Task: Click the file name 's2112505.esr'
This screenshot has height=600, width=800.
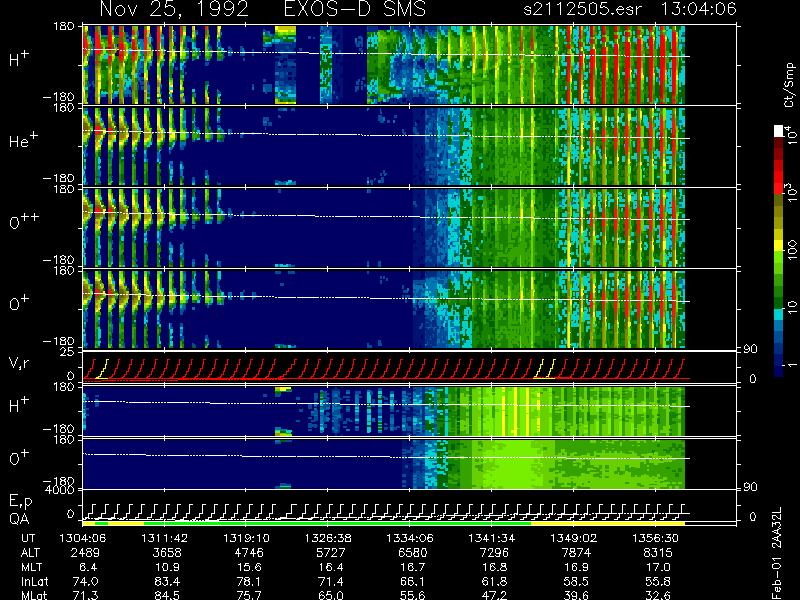Action: point(582,9)
